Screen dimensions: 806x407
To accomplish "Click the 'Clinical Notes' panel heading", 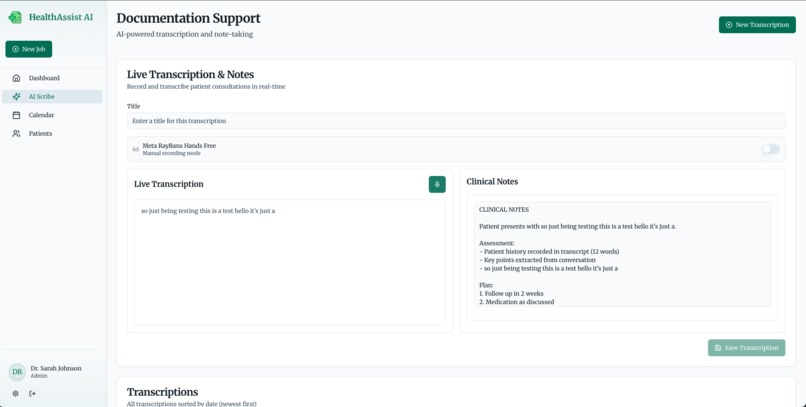I will click(492, 182).
